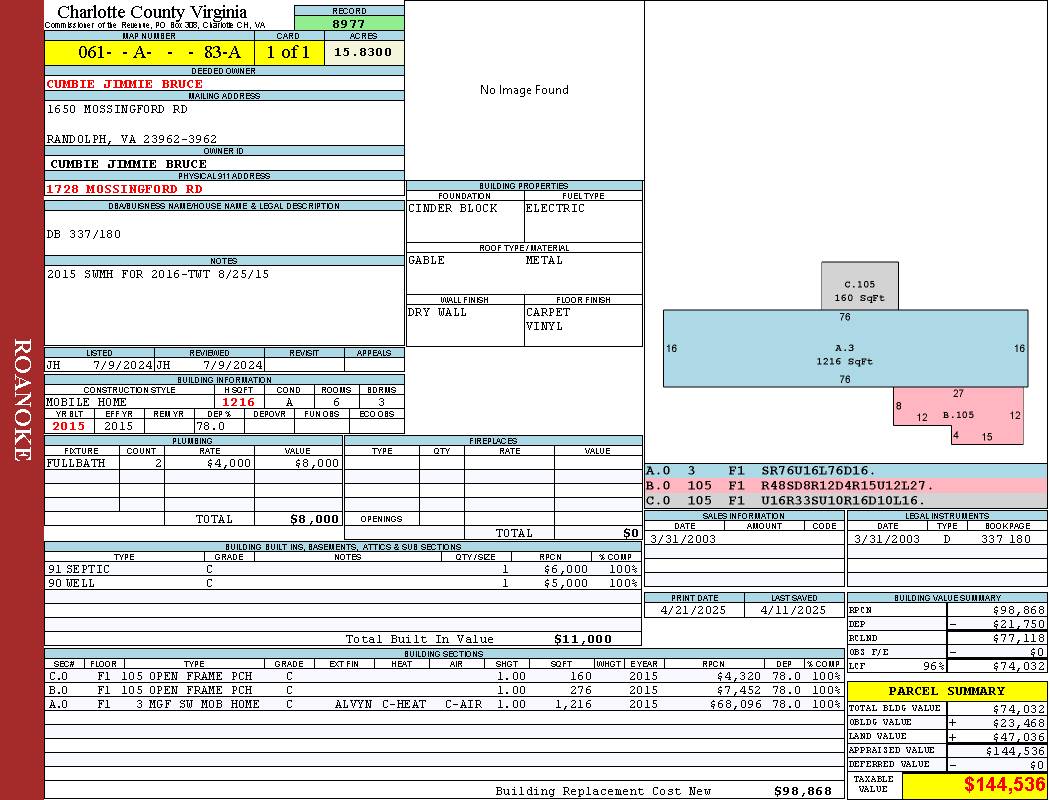Click the pink B.0 sketch legend row
The height and width of the screenshot is (800, 1050).
pos(845,485)
